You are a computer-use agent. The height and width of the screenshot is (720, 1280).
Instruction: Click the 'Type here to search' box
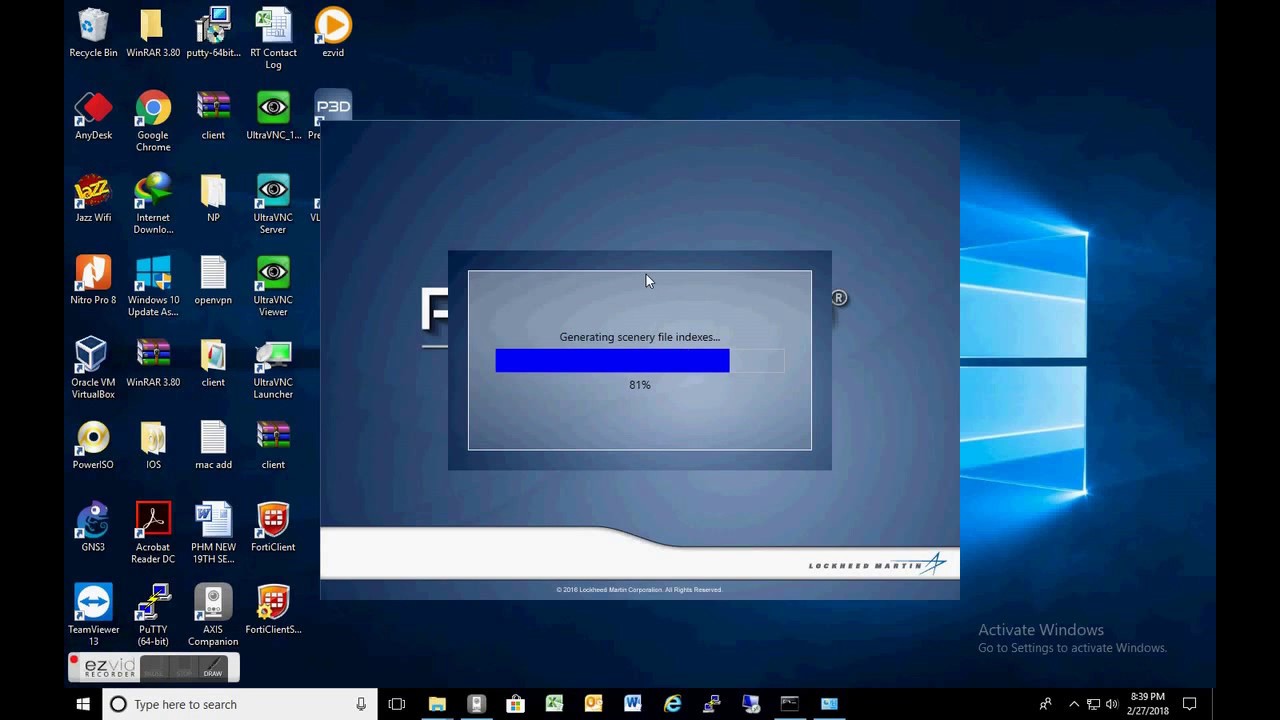[240, 704]
